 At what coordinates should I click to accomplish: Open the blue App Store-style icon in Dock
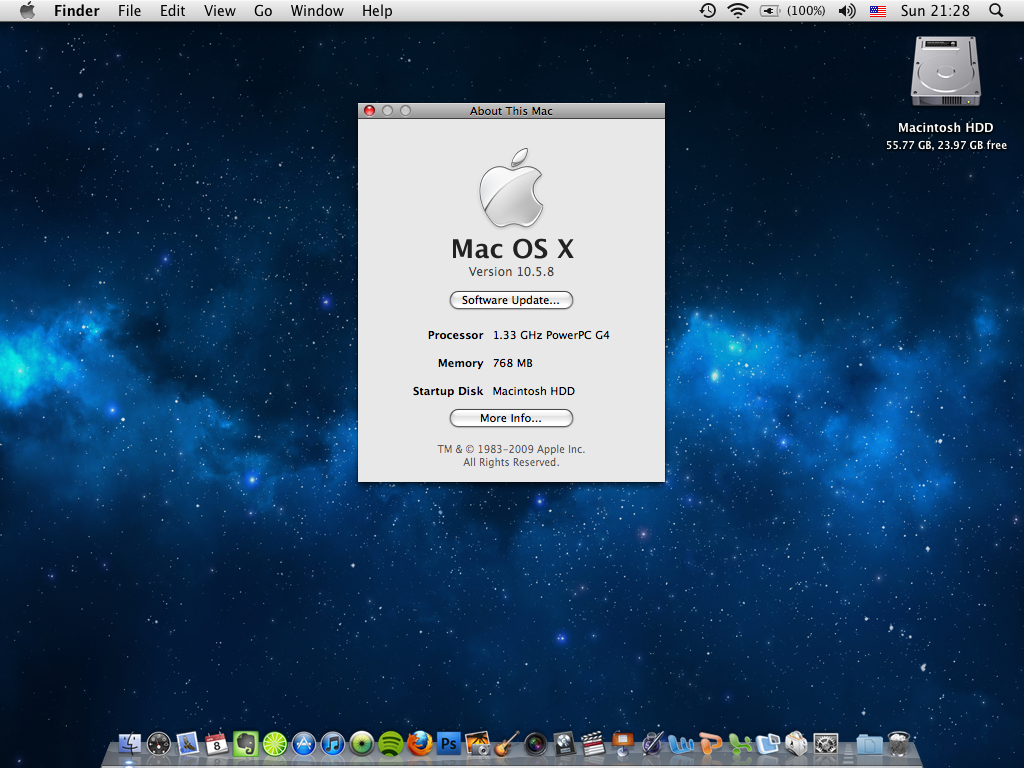304,743
